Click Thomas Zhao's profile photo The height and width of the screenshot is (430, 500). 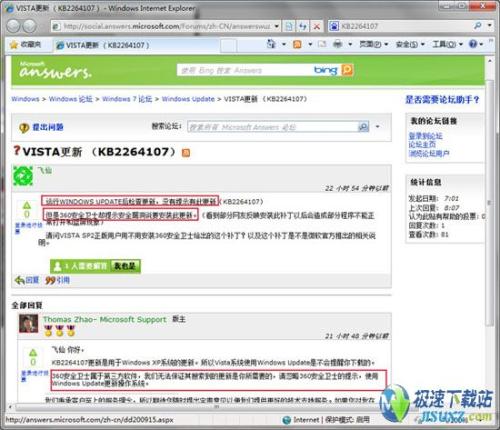[28, 323]
